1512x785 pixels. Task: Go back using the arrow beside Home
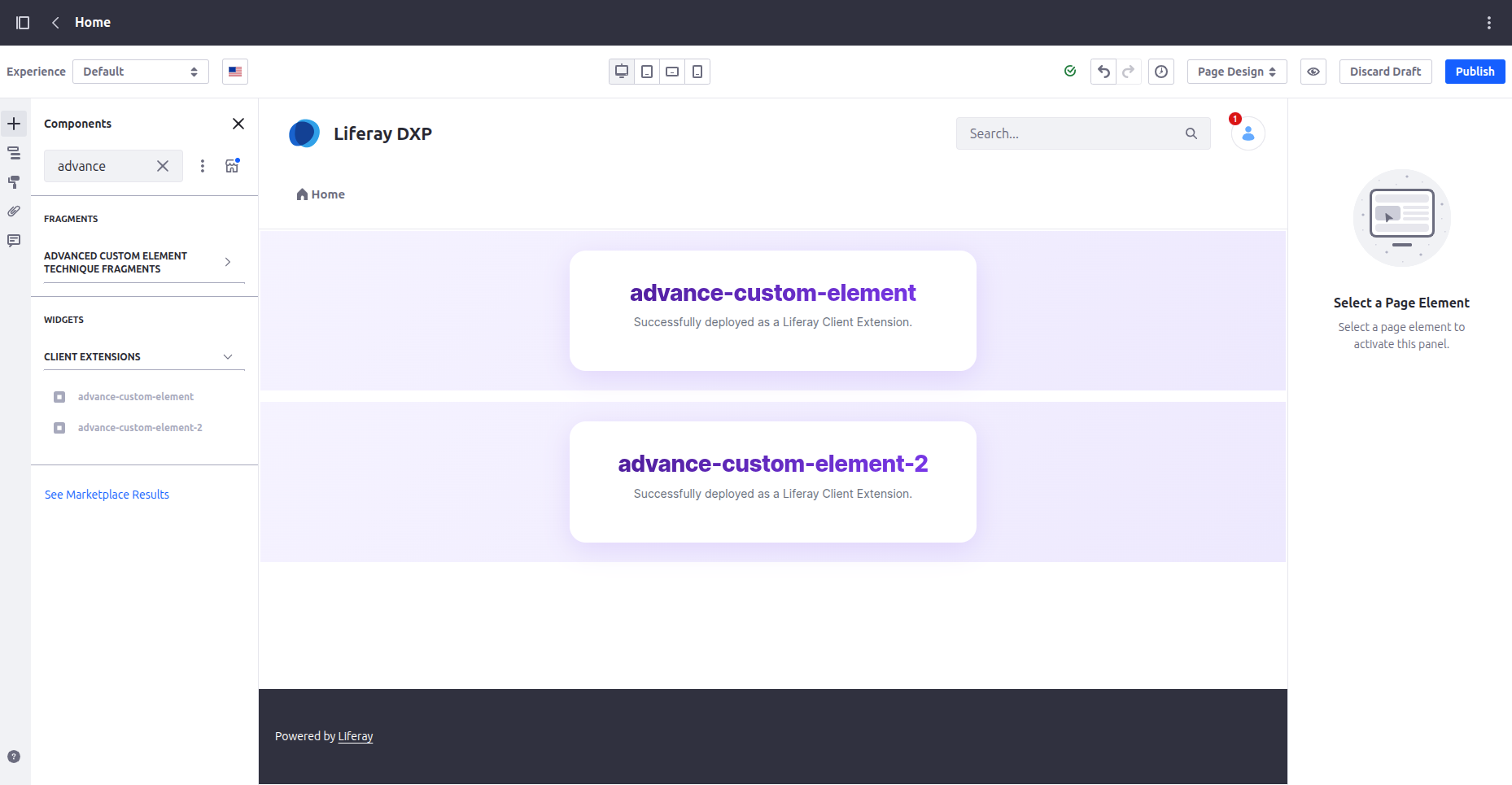55,23
